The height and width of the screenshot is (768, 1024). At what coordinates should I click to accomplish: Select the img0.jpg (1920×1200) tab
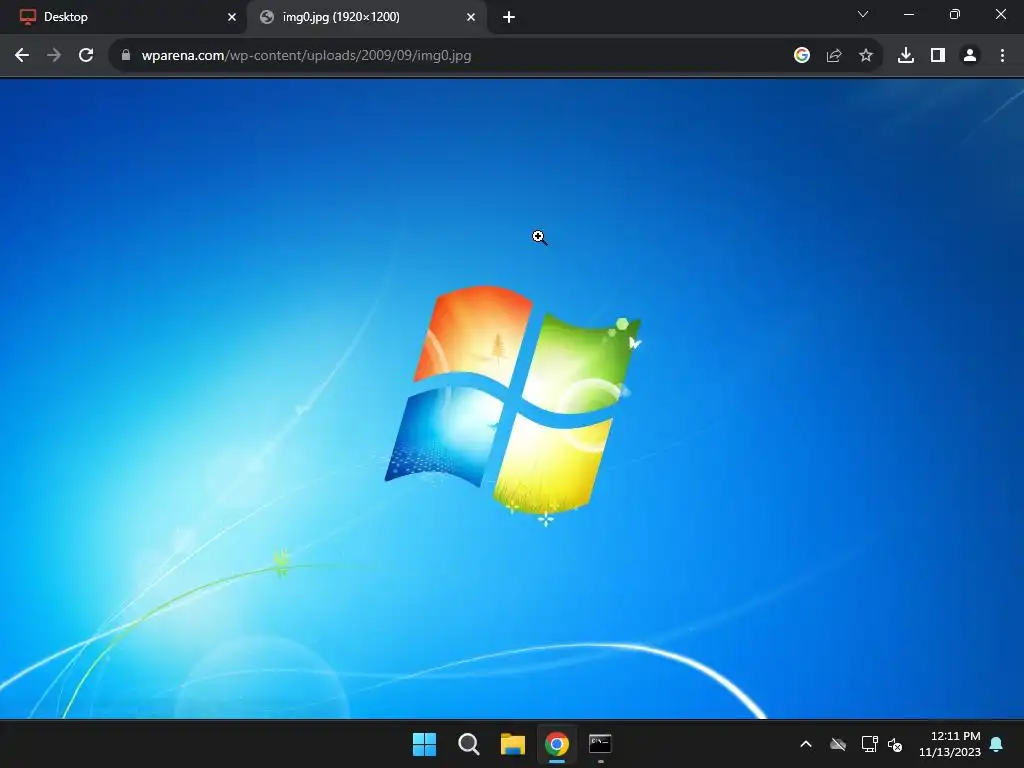pos(366,18)
